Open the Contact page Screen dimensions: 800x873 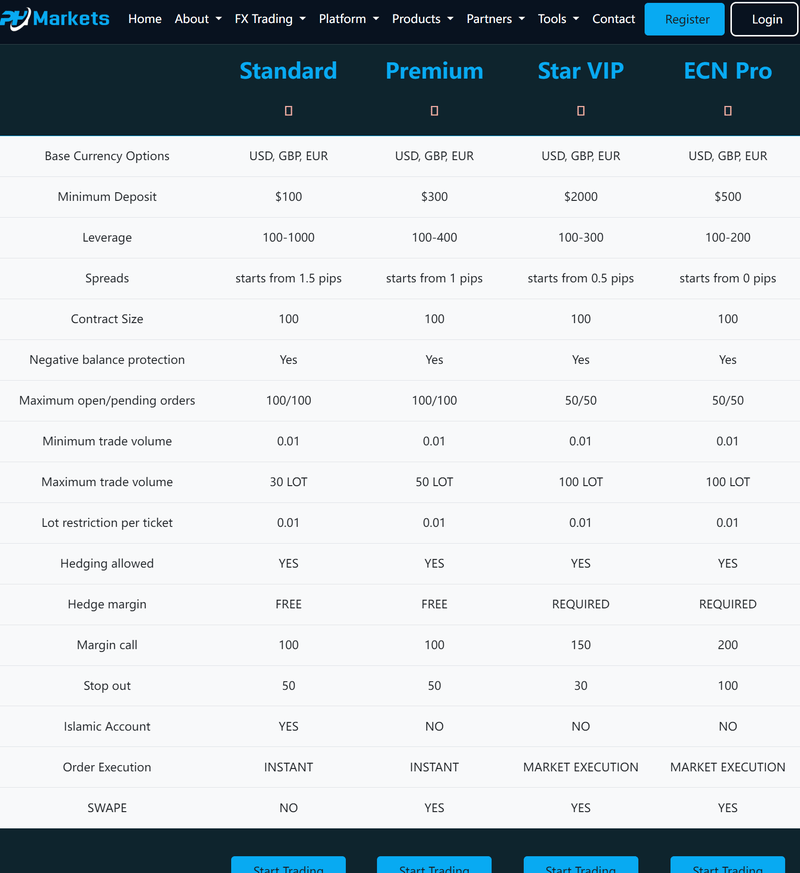[x=613, y=19]
